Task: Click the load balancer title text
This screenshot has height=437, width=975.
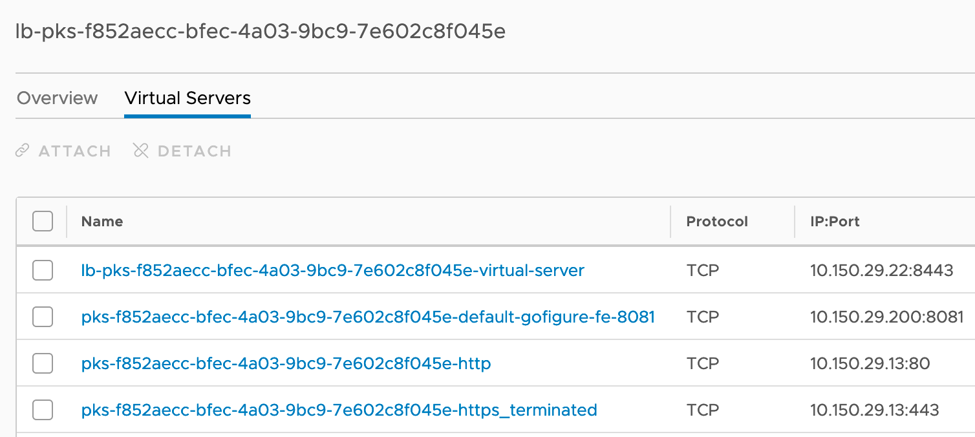Action: (x=260, y=31)
